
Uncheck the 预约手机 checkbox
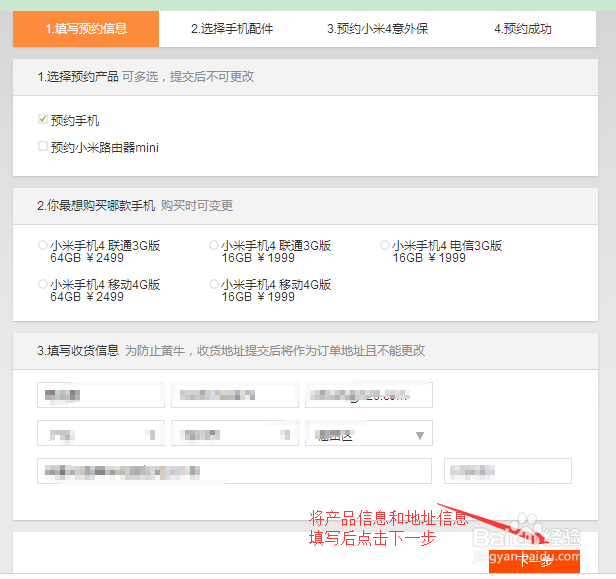[43, 119]
